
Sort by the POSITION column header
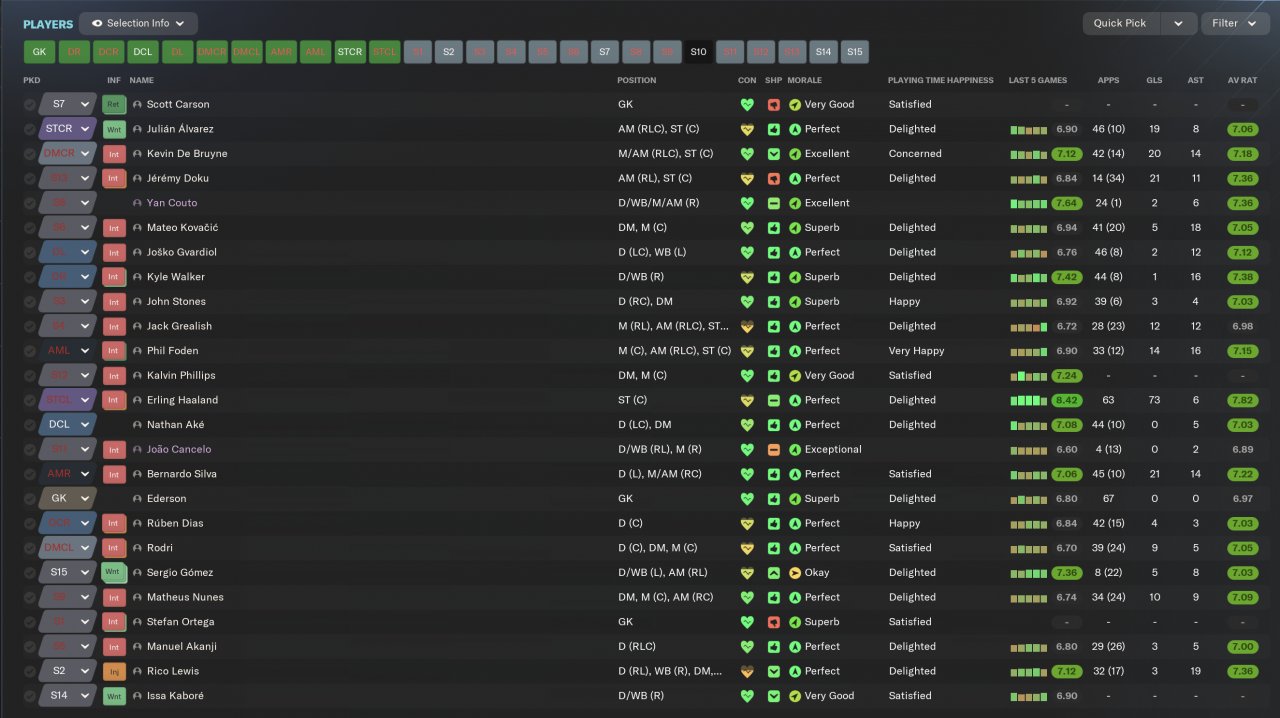pos(637,80)
